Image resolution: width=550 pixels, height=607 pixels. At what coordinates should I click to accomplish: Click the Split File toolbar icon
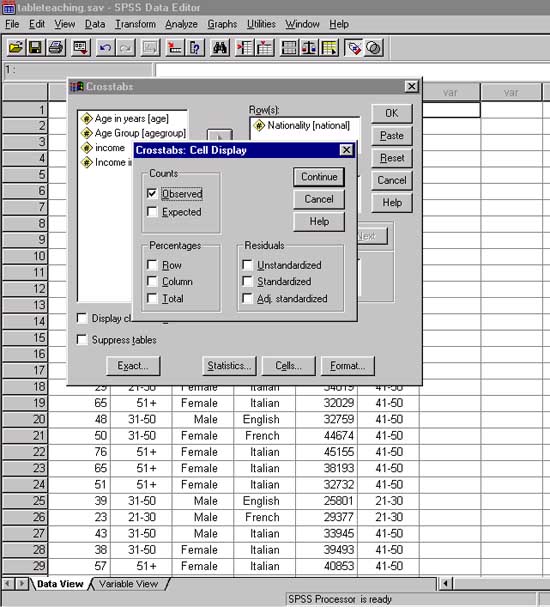(289, 48)
